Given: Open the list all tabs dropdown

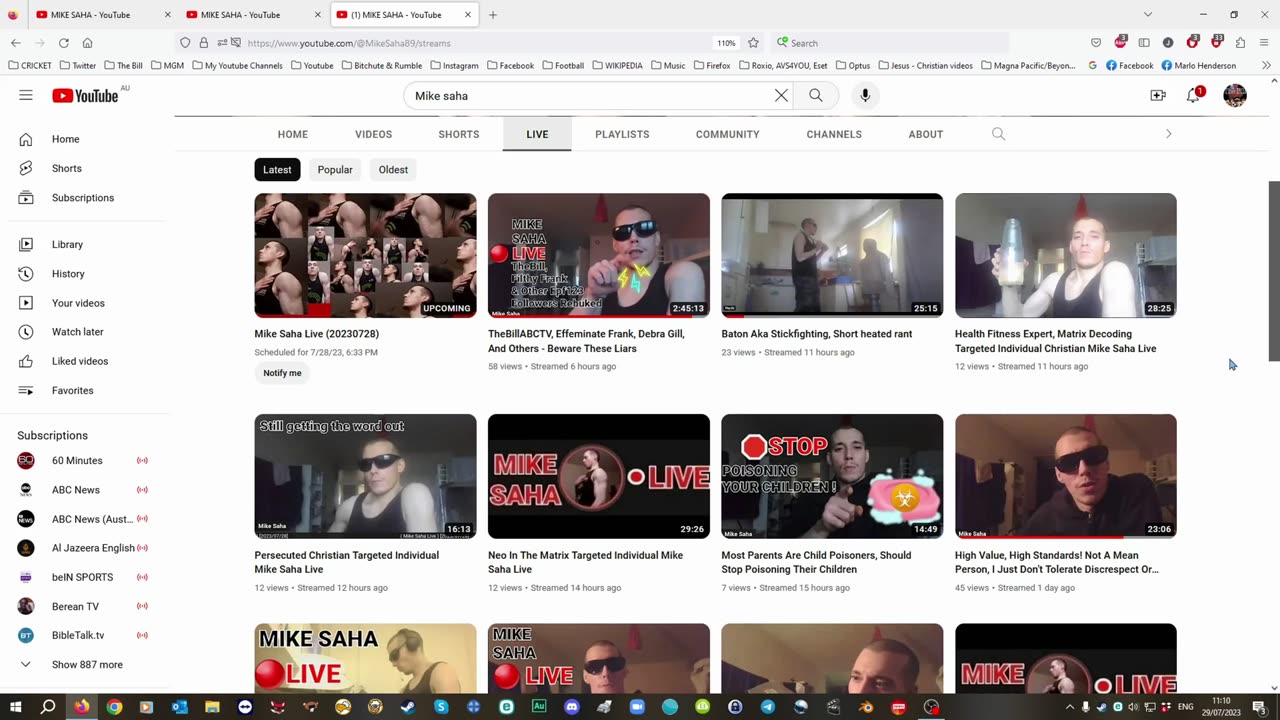Looking at the screenshot, I should tap(1147, 15).
